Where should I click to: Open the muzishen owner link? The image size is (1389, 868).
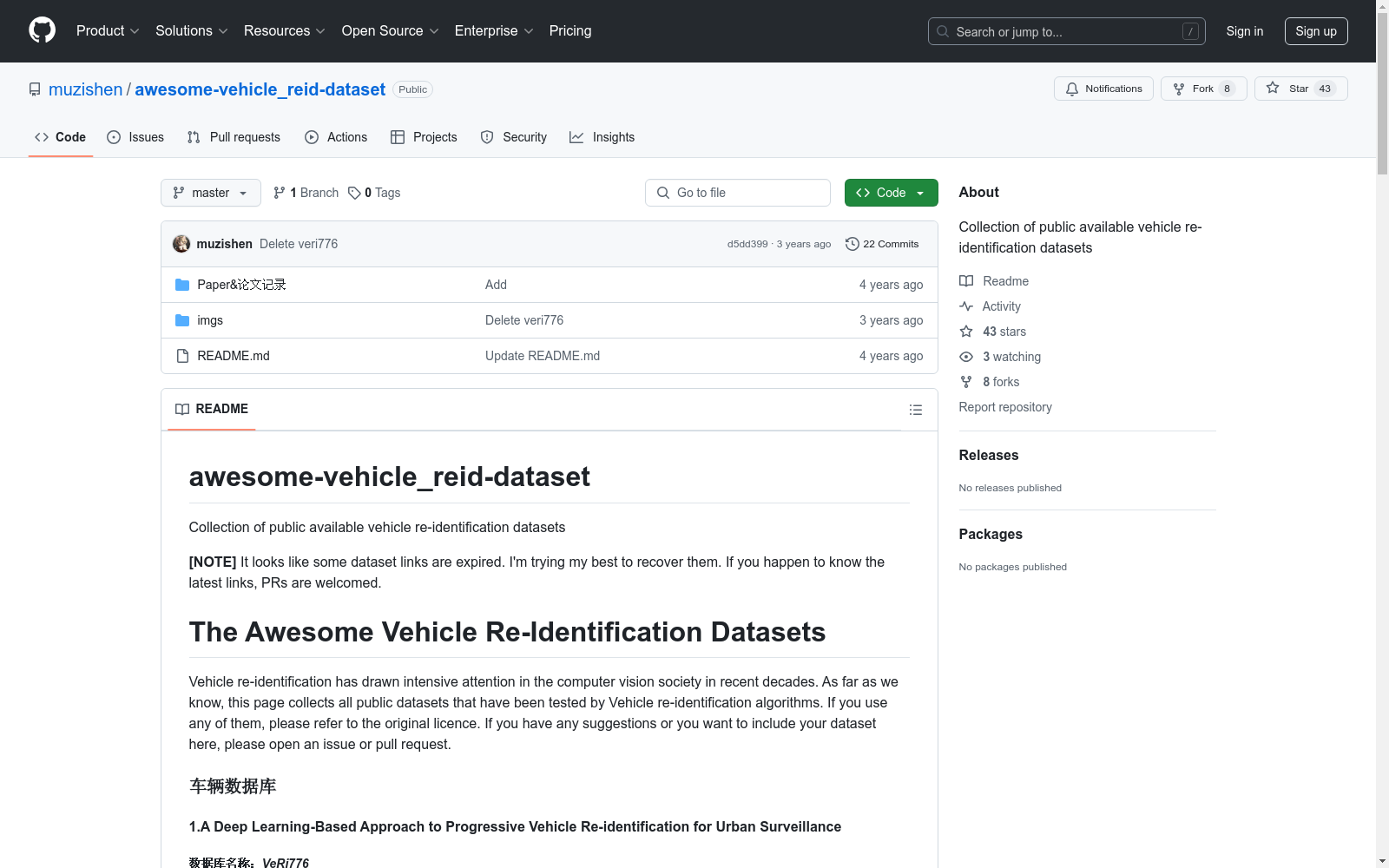tap(86, 89)
